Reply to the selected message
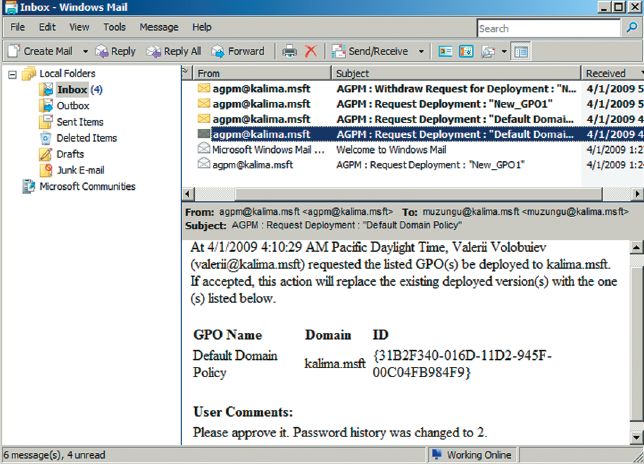 [x=115, y=51]
